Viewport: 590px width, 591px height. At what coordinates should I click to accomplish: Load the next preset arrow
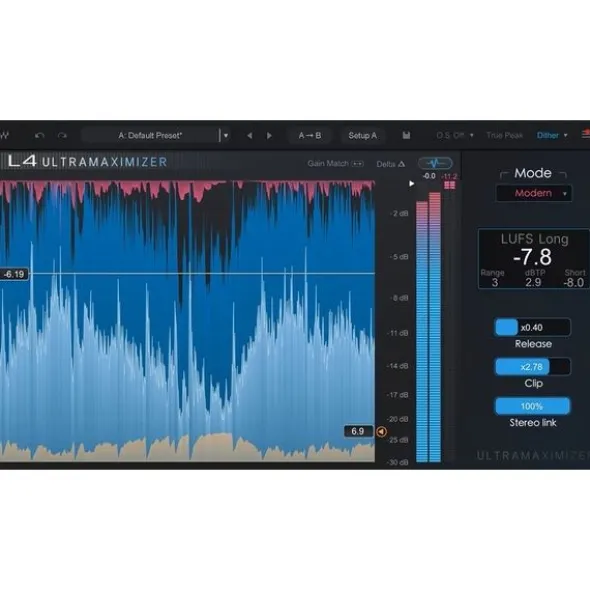[269, 135]
